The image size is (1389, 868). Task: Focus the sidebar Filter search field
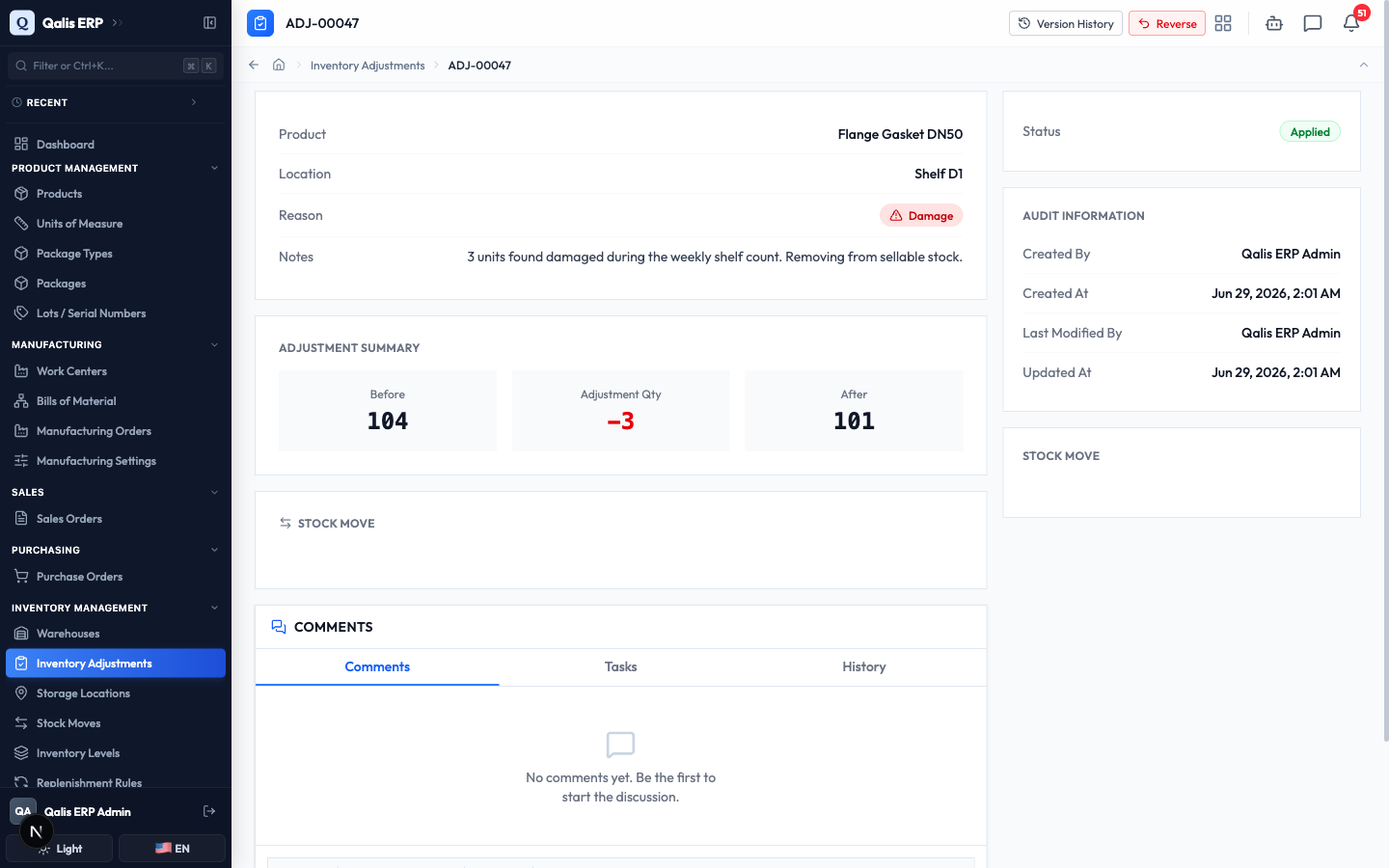[116, 66]
